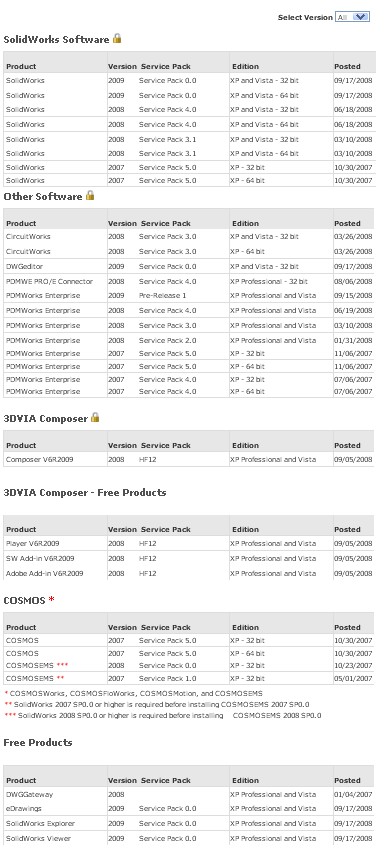Open SolidWorks Explorer 2009 entry
Screen dimensions: 390x859
click(x=41, y=823)
